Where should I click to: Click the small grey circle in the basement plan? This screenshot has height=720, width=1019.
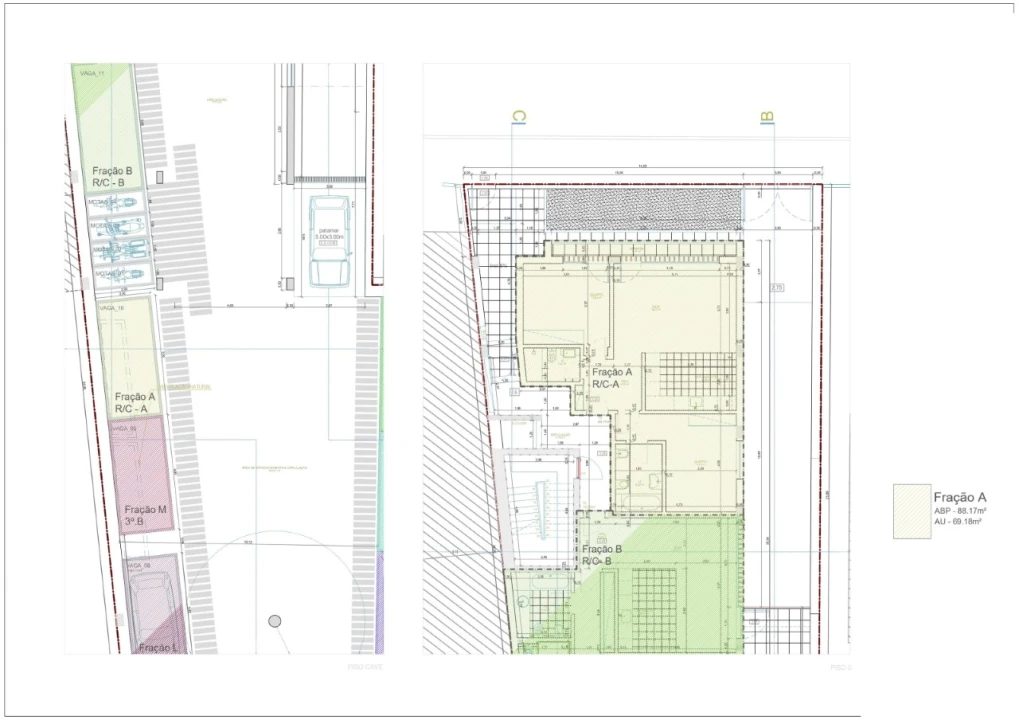(275, 621)
